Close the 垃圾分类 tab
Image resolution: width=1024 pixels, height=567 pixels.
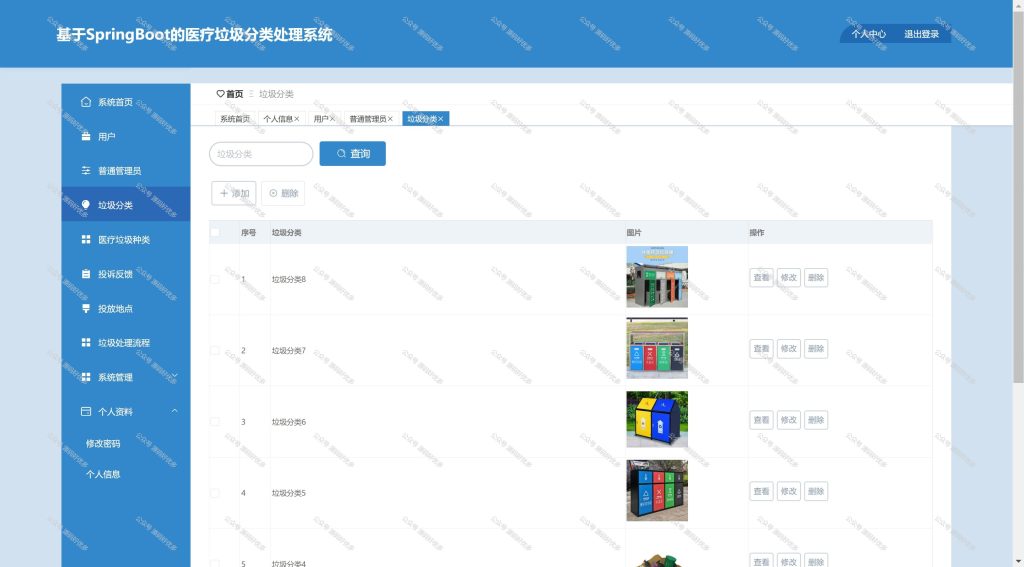[x=441, y=119]
